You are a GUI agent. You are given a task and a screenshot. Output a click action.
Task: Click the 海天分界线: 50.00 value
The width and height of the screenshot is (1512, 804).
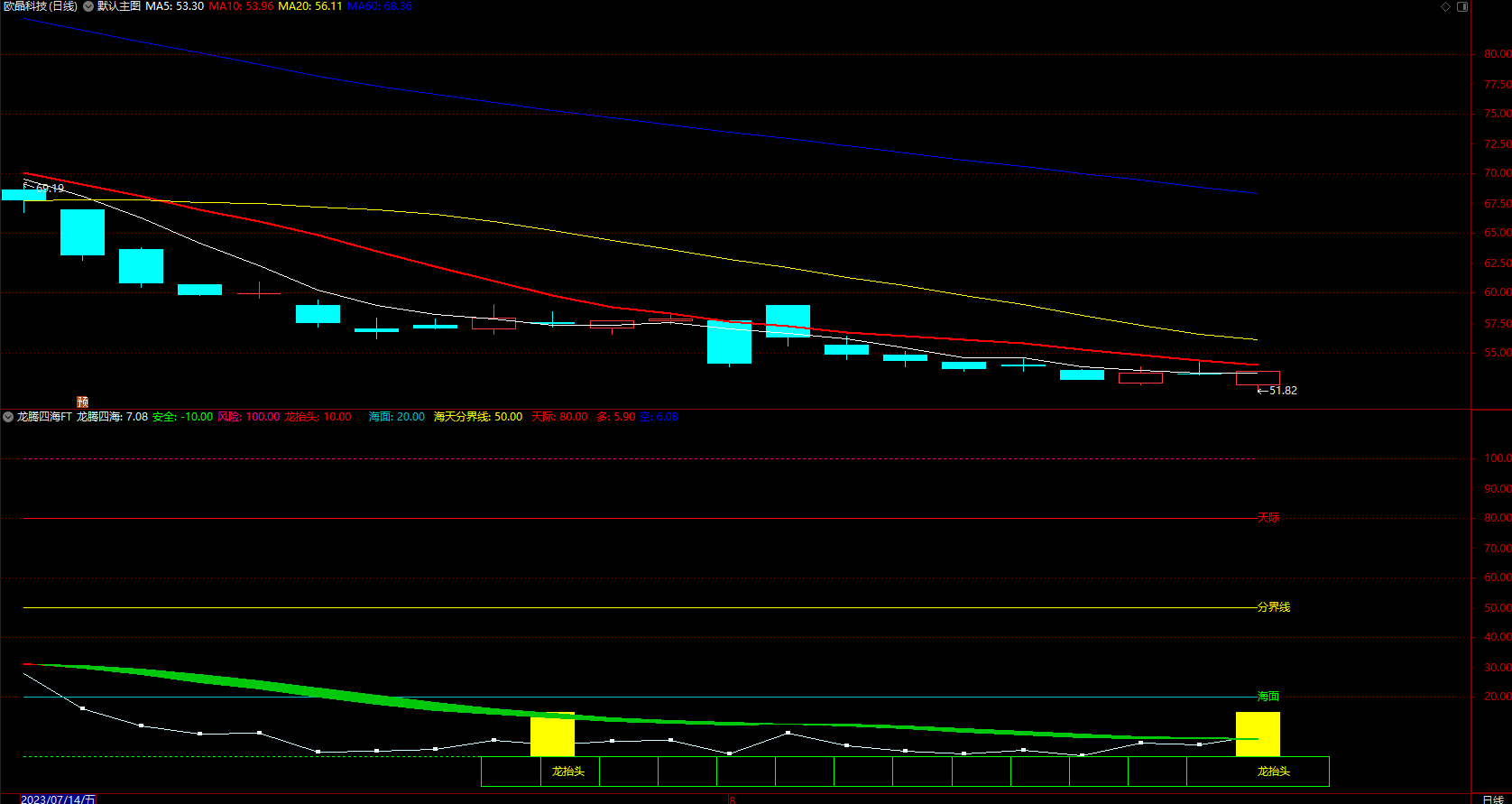click(477, 417)
